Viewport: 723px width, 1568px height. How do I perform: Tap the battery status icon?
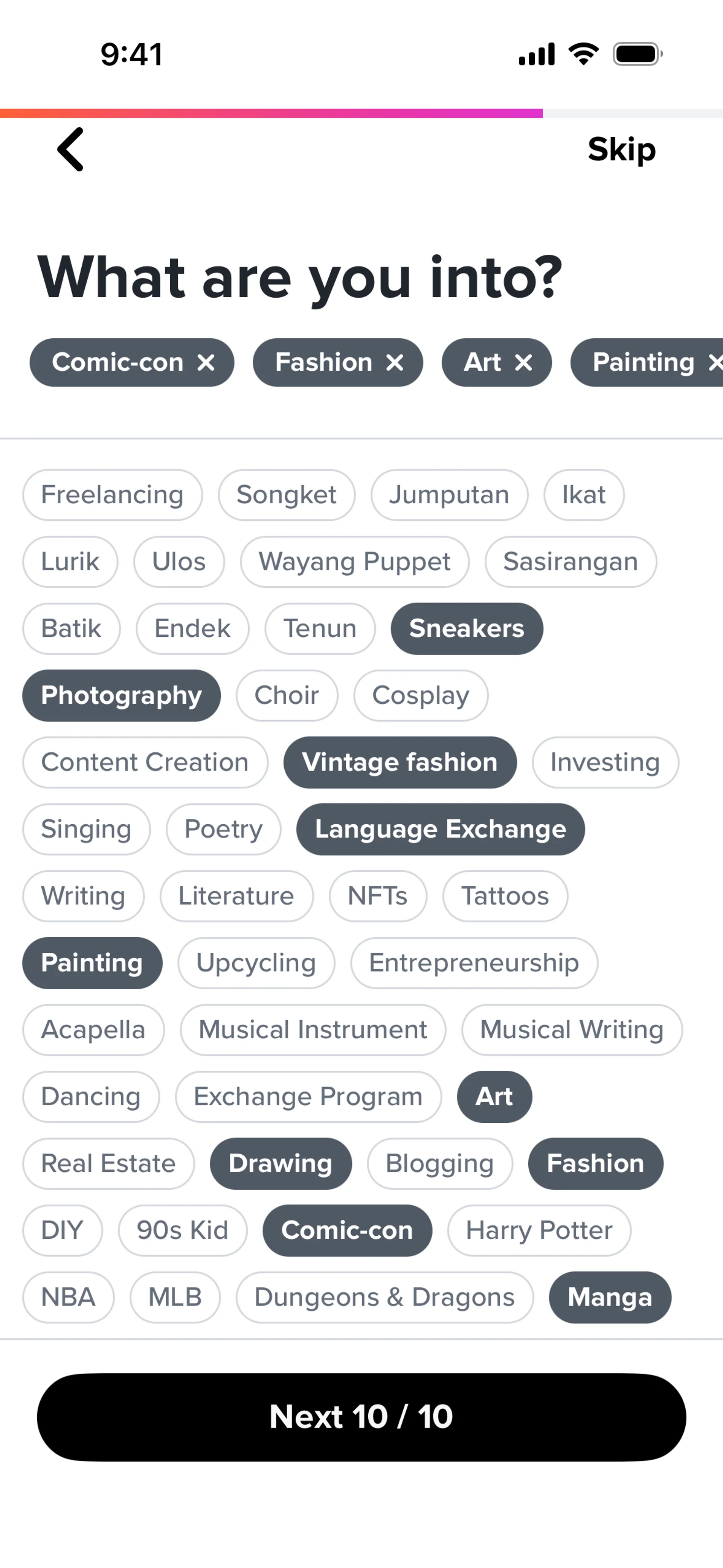point(637,54)
